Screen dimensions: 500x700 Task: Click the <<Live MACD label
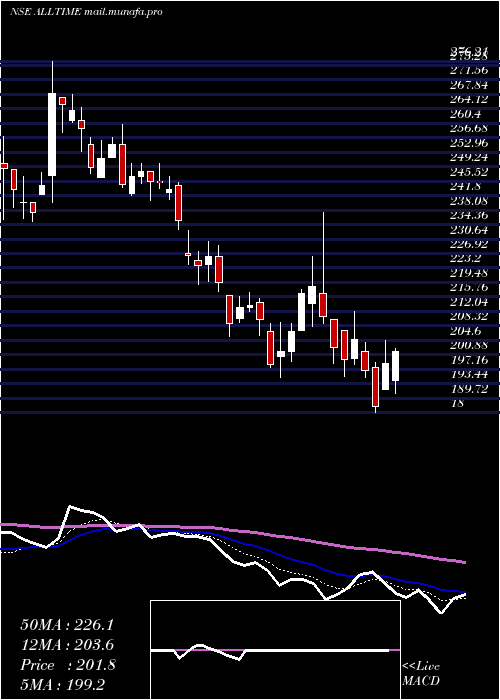pyautogui.click(x=421, y=674)
